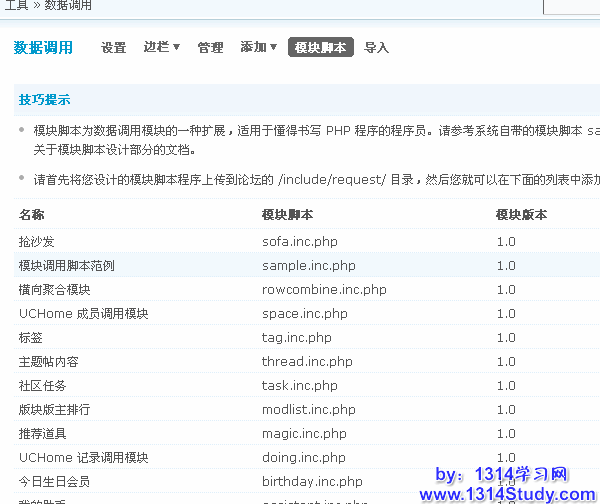
Task: Select the 推荐道具 module row
Action: [42, 434]
